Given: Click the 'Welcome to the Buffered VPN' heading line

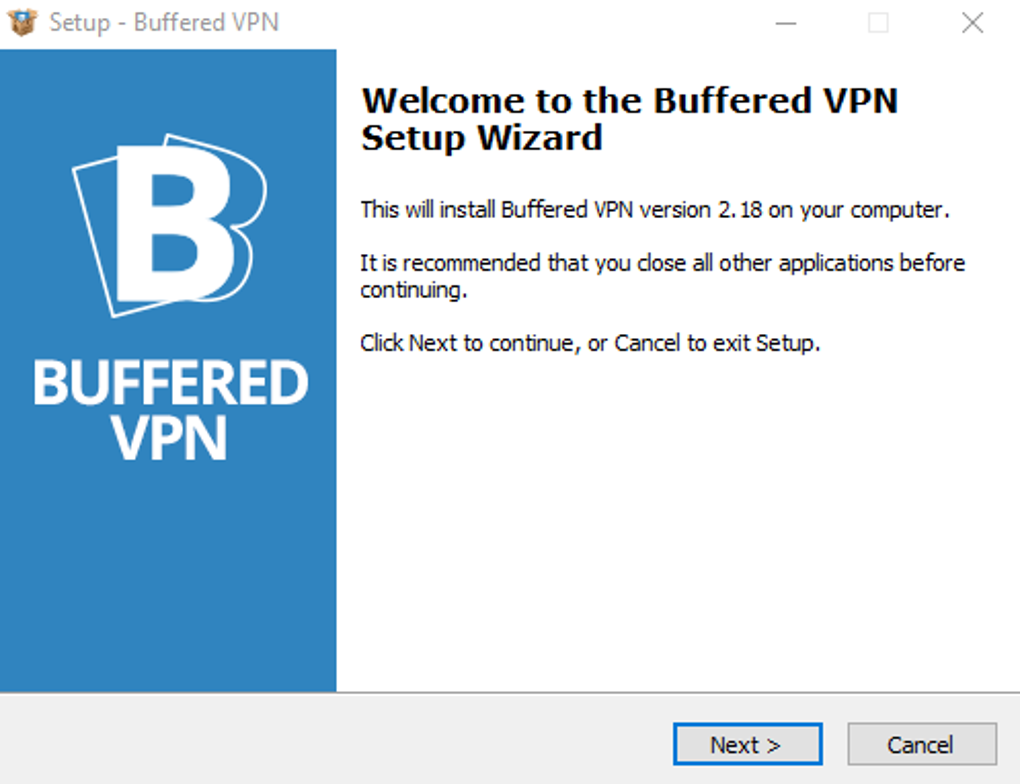Looking at the screenshot, I should tap(629, 101).
